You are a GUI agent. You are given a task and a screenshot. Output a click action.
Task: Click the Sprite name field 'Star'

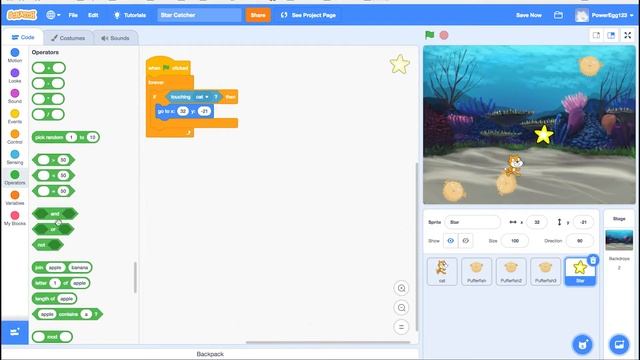point(473,222)
